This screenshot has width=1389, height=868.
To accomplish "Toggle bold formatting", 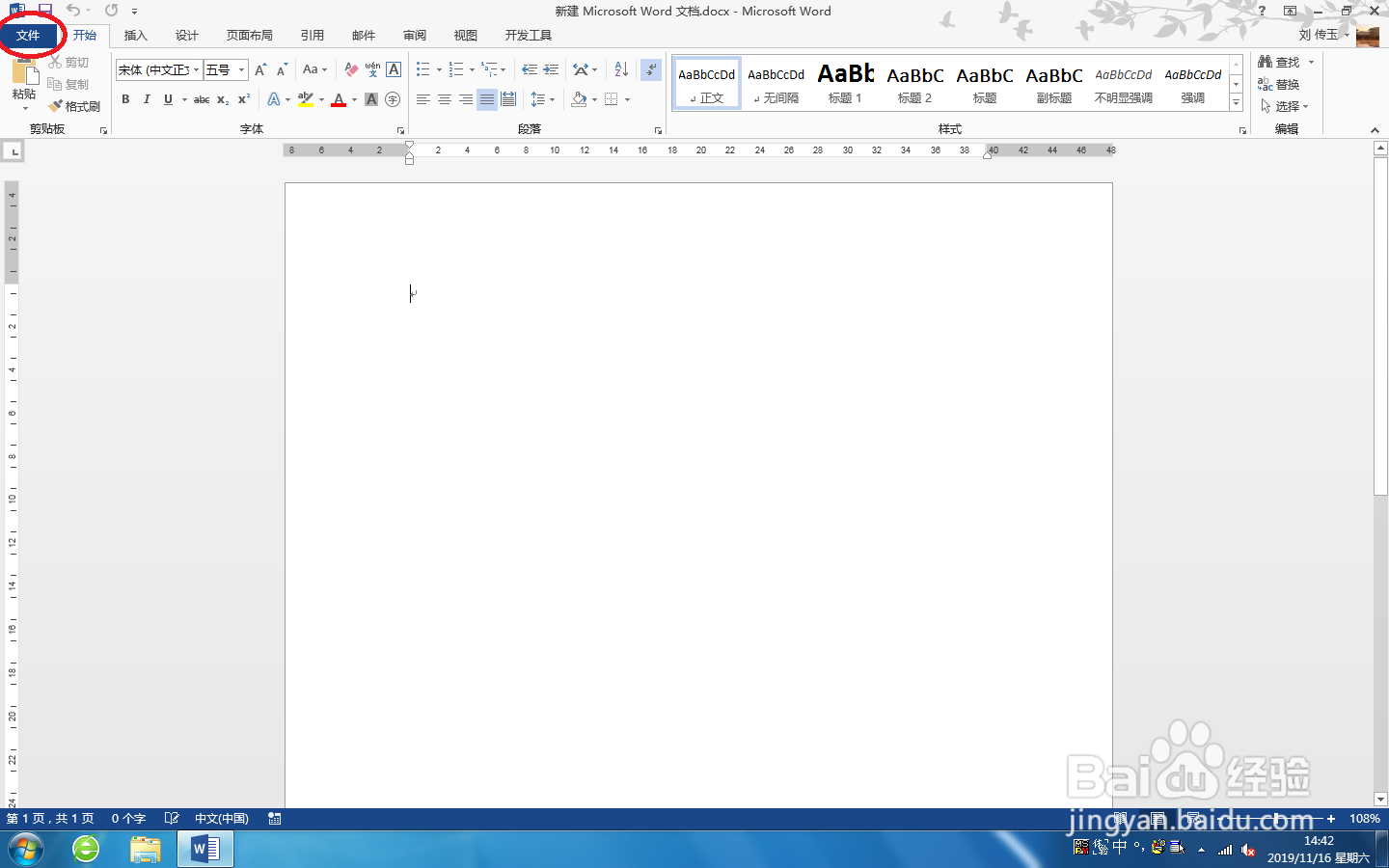I will 125,99.
